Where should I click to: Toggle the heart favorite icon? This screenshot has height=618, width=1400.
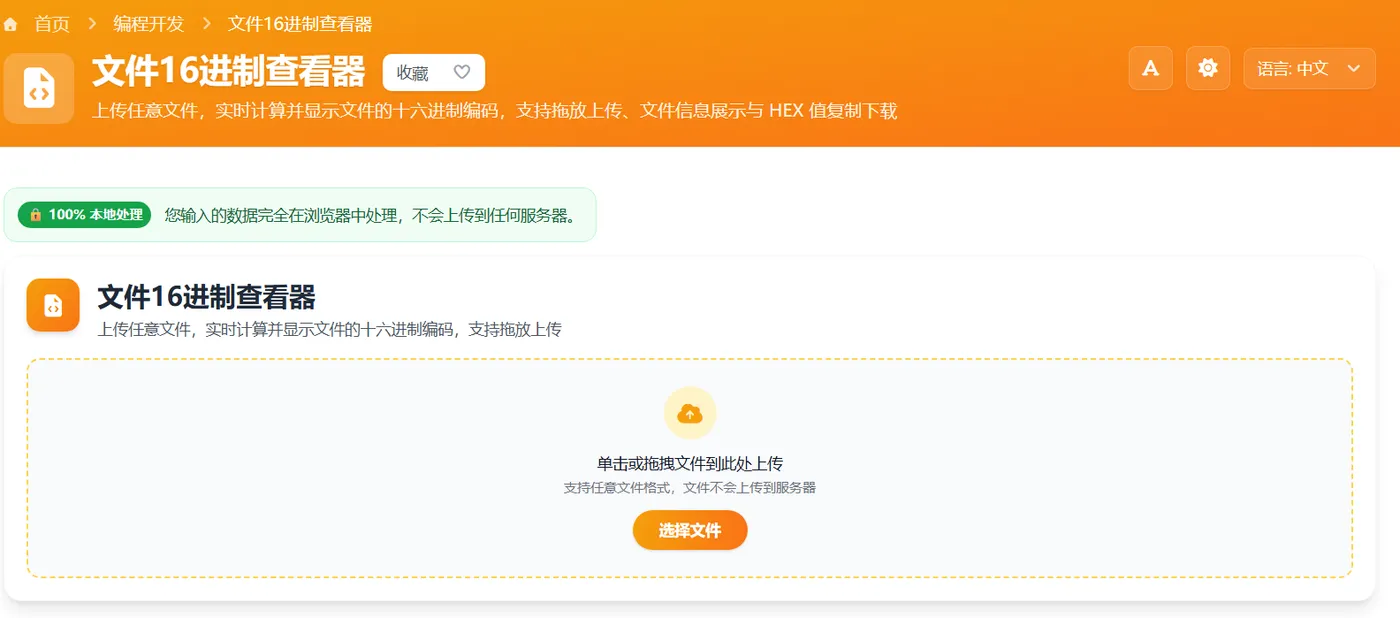click(x=461, y=71)
